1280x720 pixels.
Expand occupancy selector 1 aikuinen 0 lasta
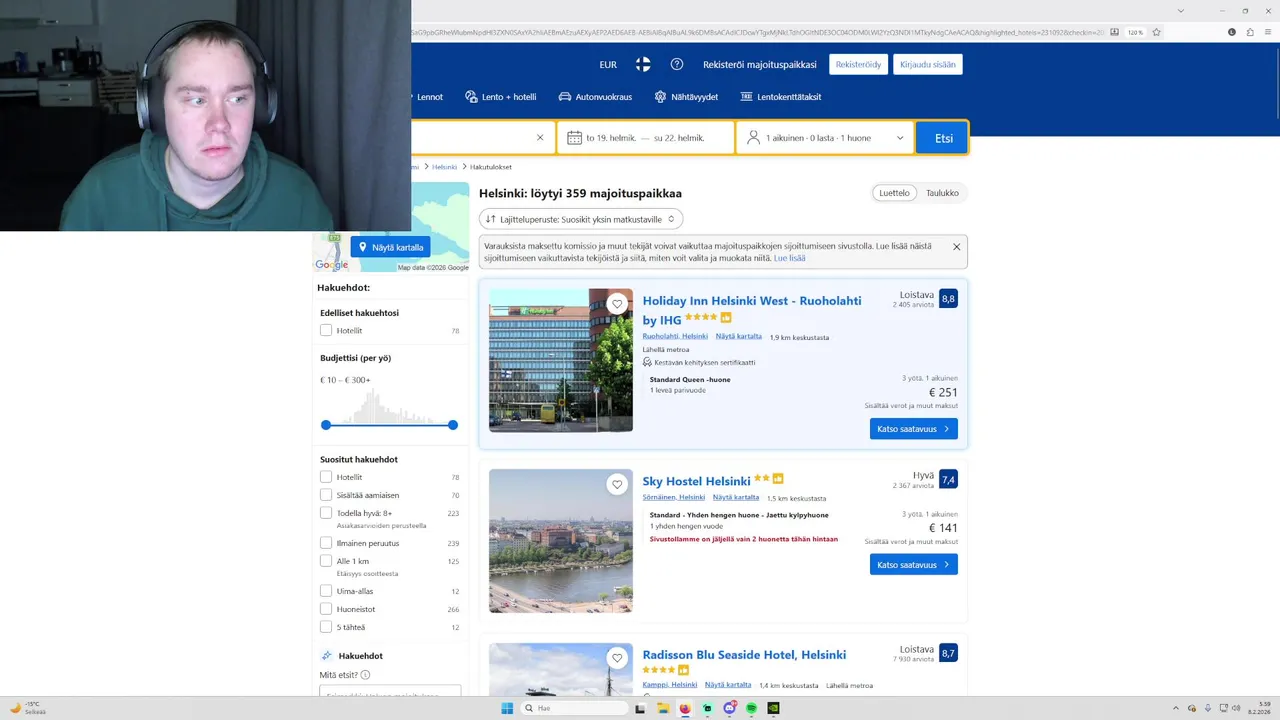point(826,138)
